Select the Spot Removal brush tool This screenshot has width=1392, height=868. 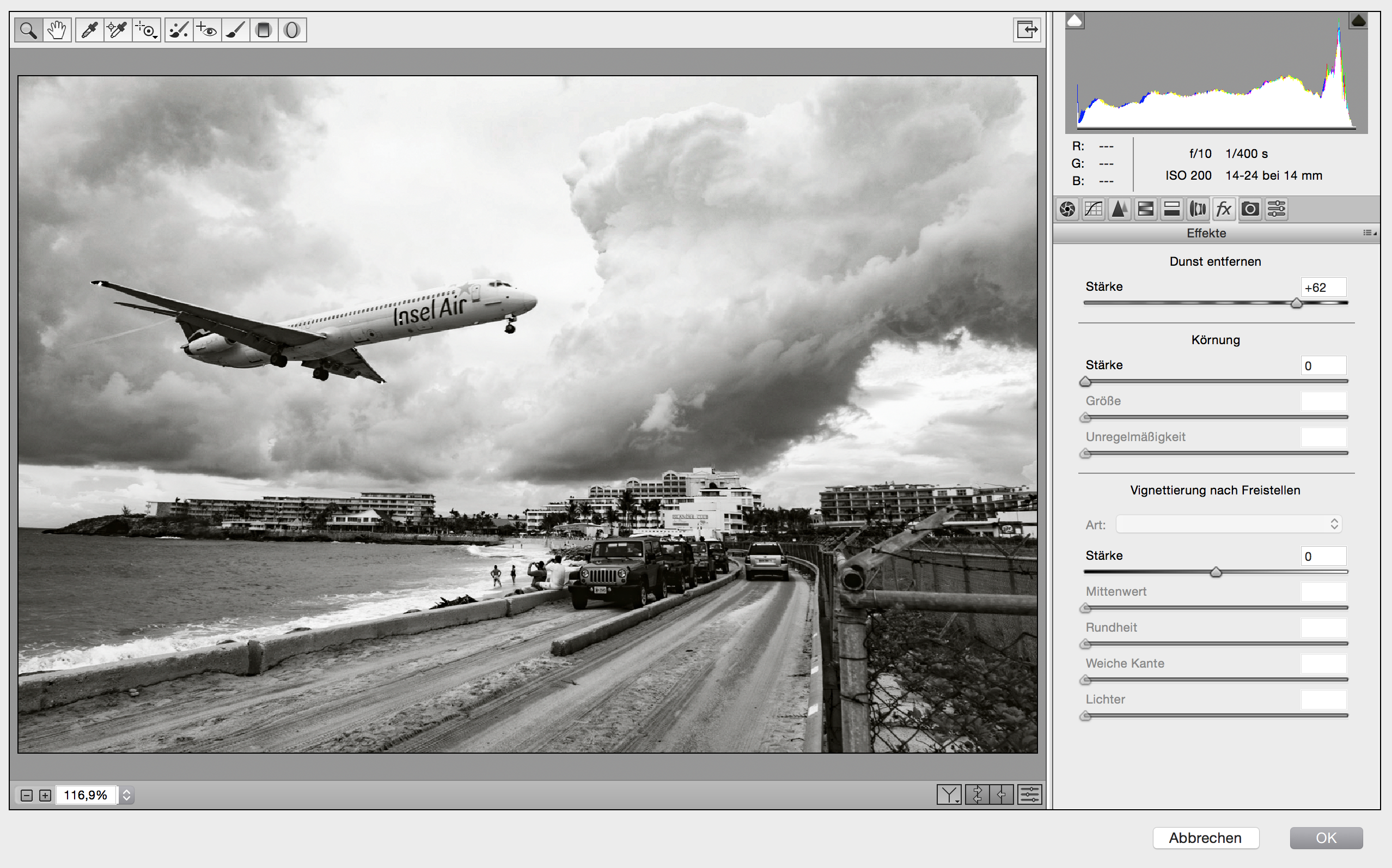[x=179, y=30]
